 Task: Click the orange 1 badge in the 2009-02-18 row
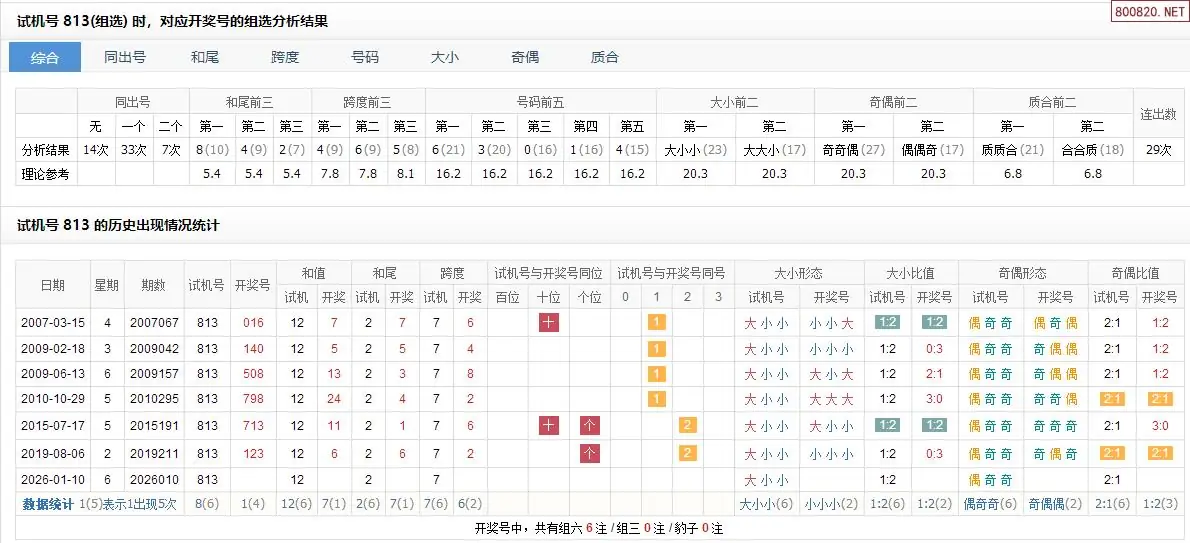pos(656,349)
